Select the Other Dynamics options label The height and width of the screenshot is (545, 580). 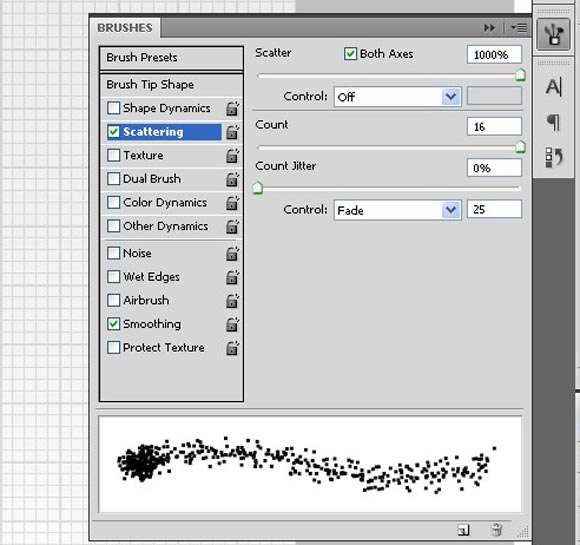[x=166, y=226]
